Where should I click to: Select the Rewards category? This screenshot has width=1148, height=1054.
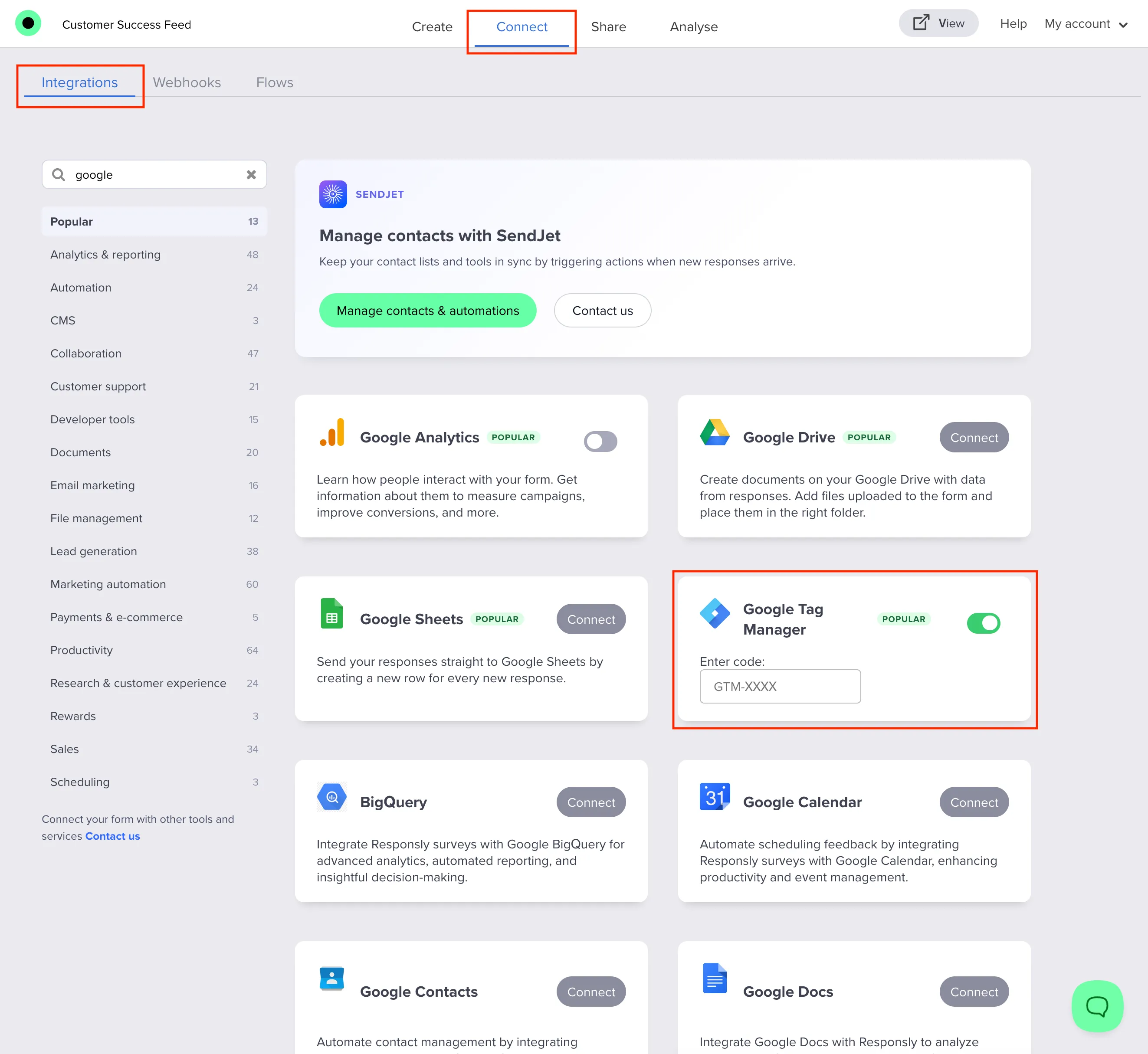point(154,716)
